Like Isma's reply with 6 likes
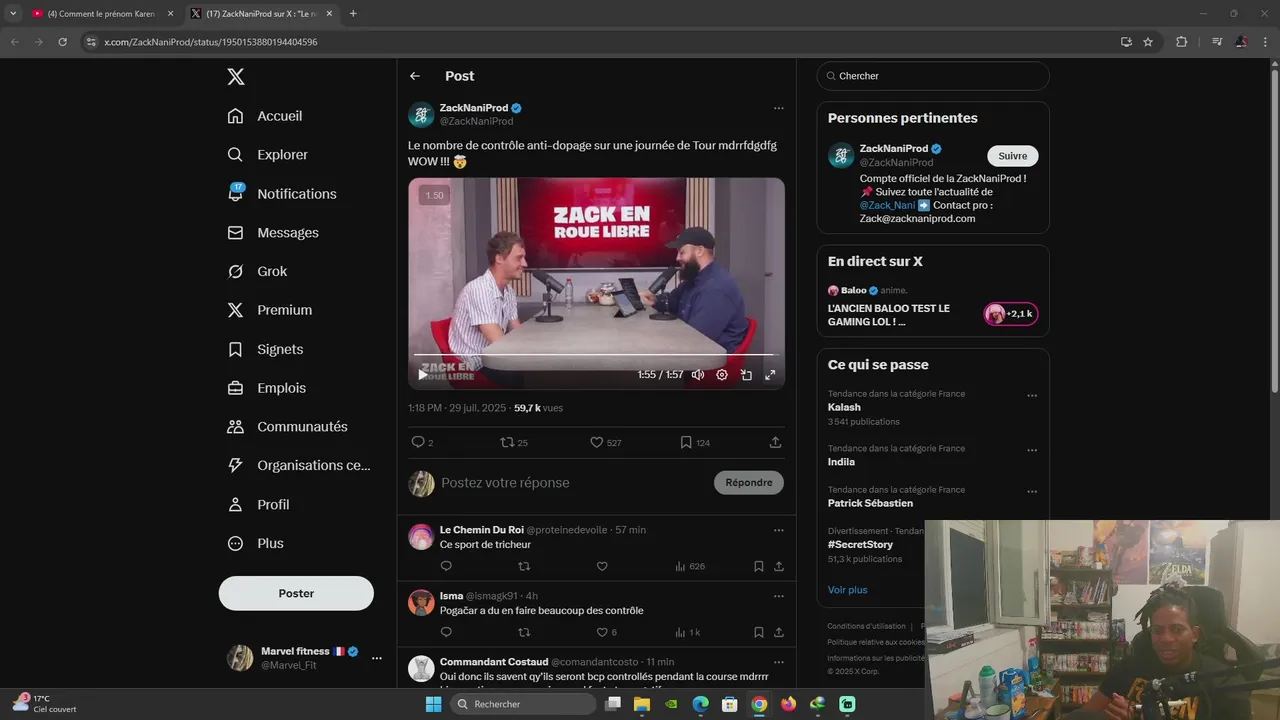Viewport: 1280px width, 720px height. 606,632
